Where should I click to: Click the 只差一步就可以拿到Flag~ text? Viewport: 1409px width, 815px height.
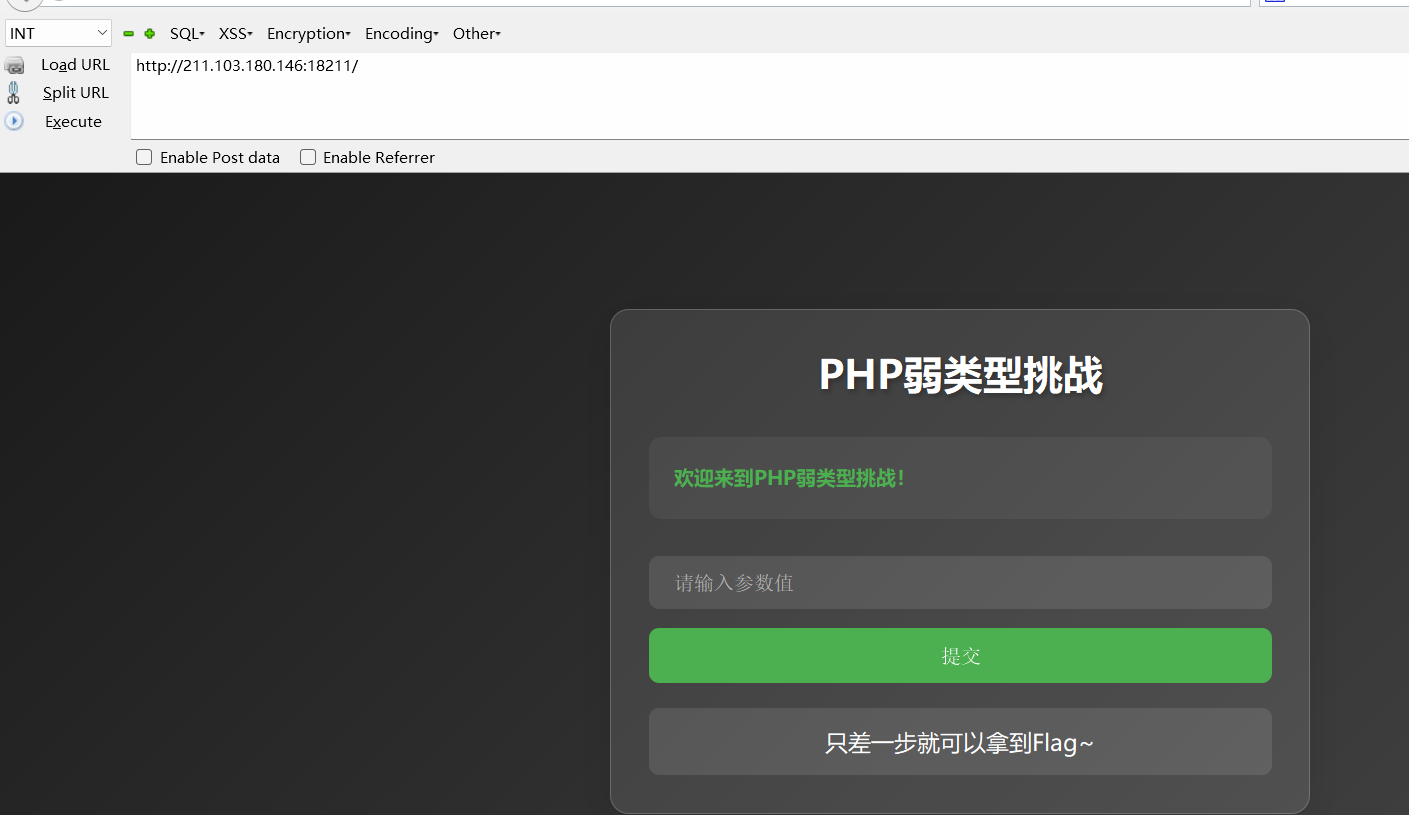[960, 743]
